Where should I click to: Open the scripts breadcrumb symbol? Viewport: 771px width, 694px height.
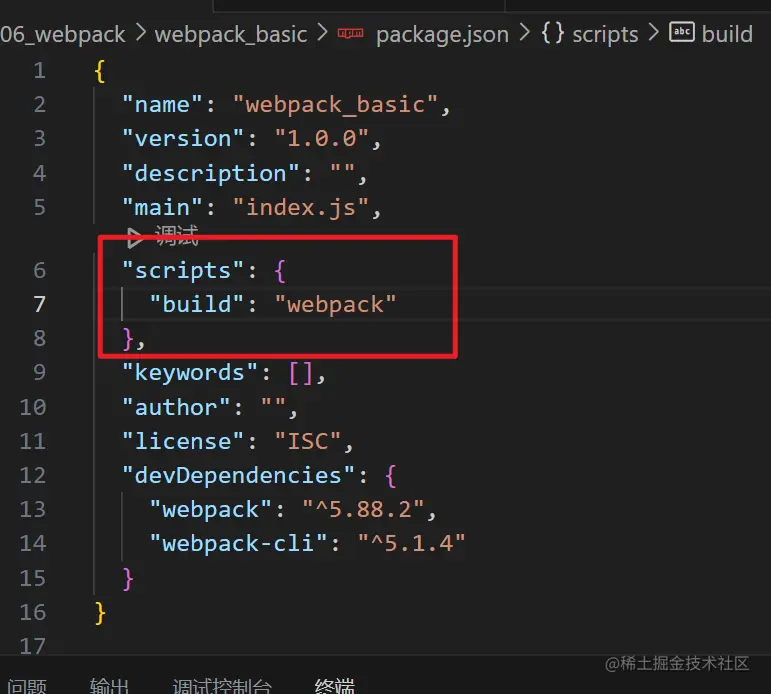[x=605, y=34]
